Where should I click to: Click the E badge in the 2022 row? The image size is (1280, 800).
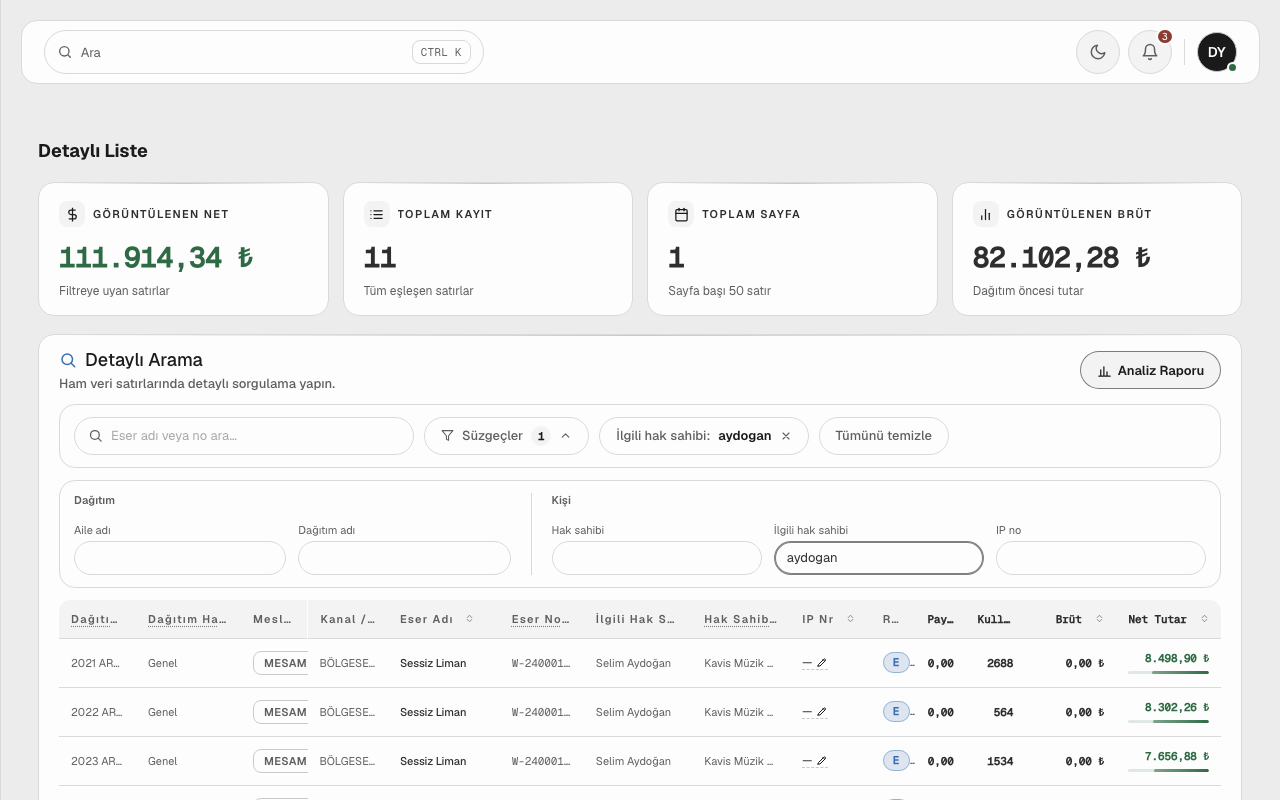click(896, 712)
